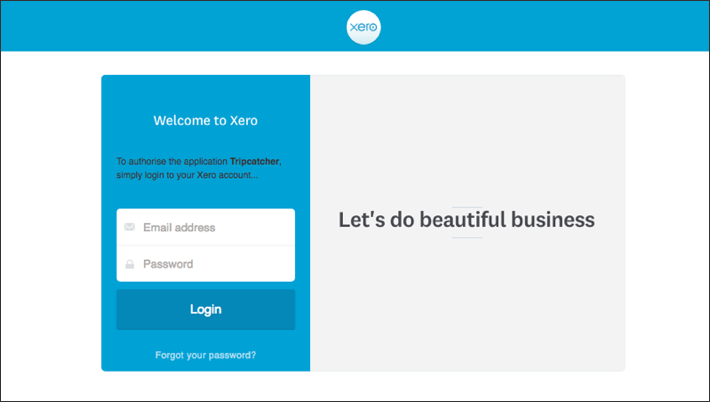Click the padlock icon in password field
Screen dimensions: 710x402
[x=130, y=264]
